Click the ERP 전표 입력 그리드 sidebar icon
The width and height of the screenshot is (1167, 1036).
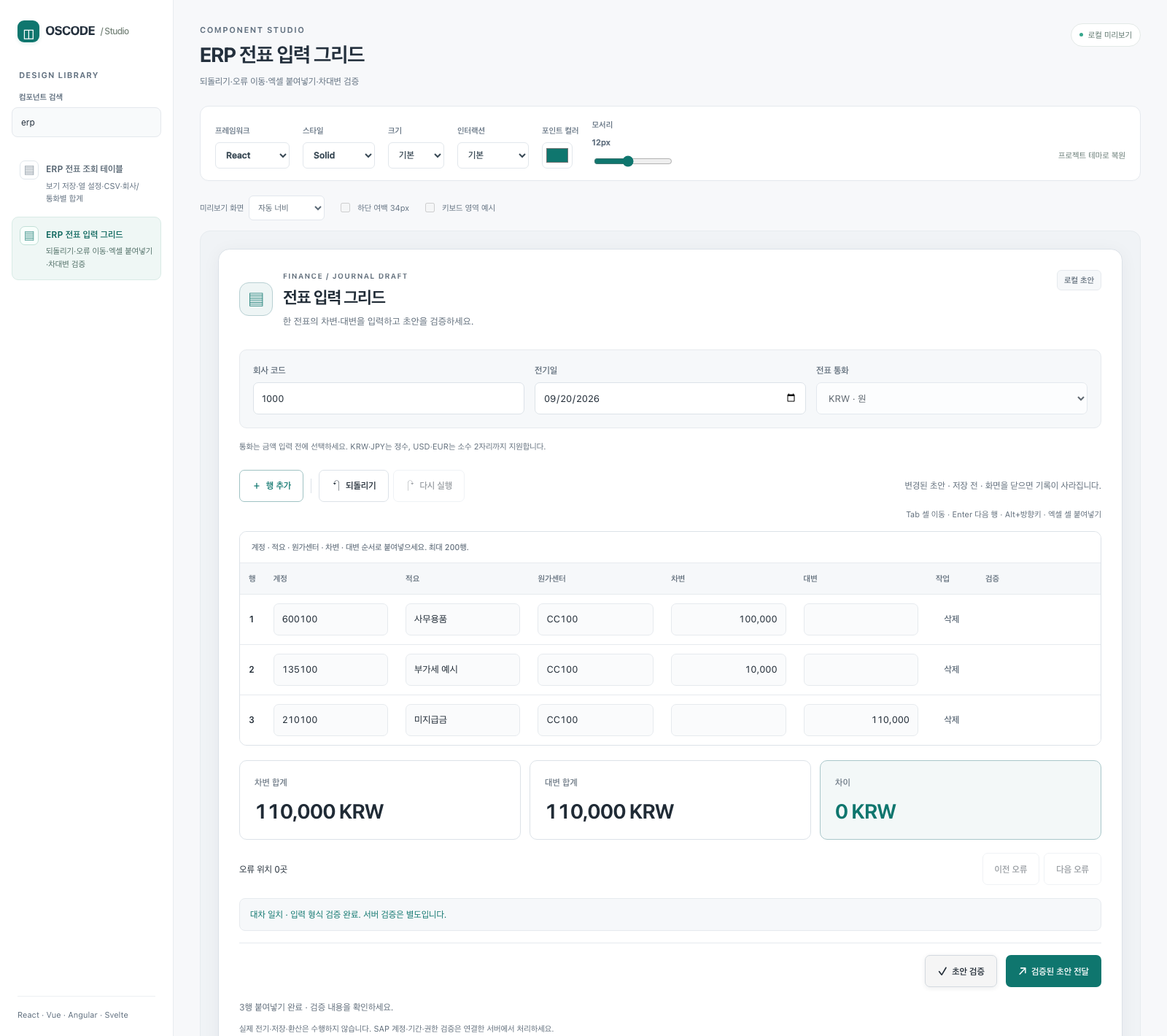(x=29, y=236)
